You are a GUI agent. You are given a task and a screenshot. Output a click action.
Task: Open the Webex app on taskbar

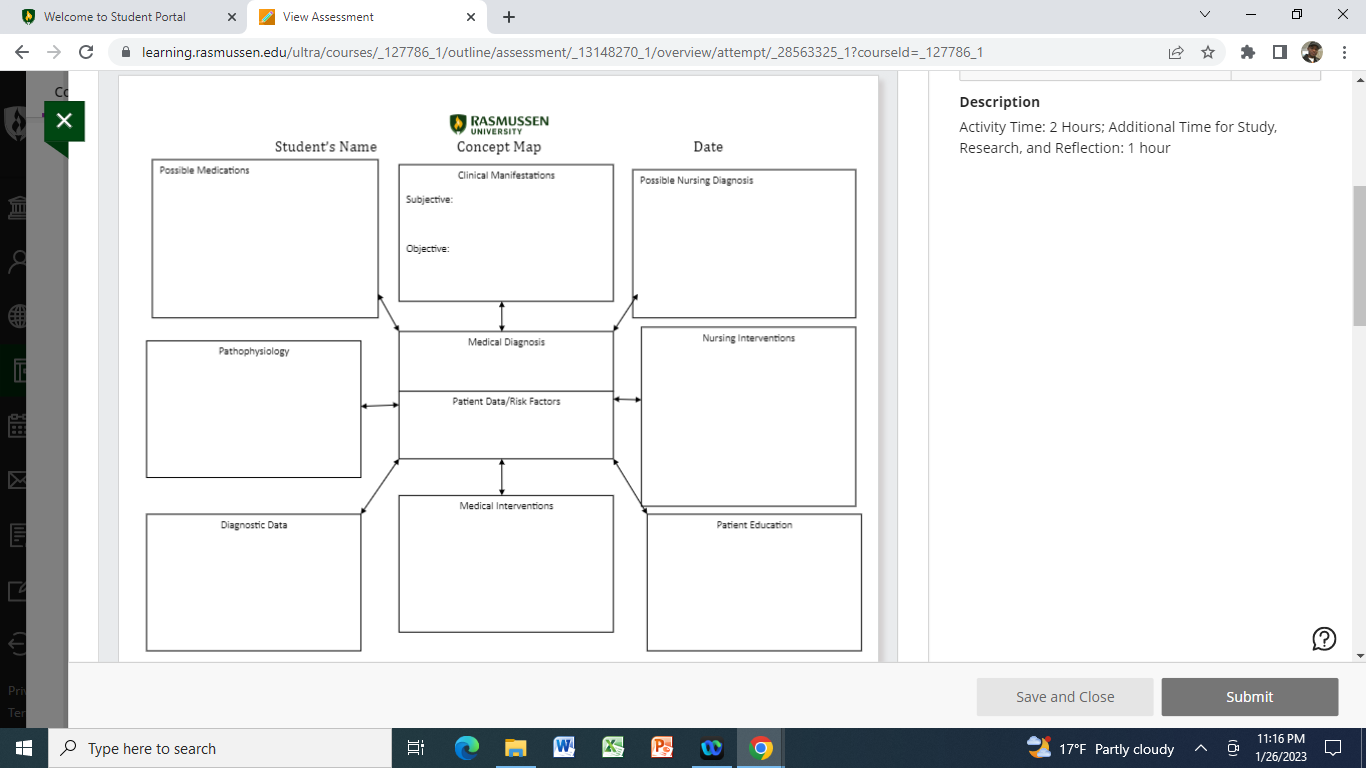click(x=712, y=748)
